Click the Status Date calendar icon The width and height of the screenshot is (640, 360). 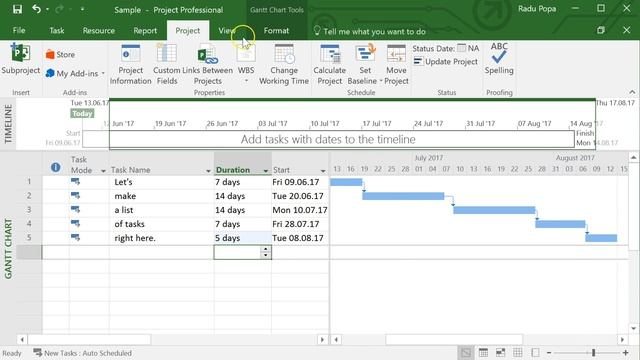(461, 48)
